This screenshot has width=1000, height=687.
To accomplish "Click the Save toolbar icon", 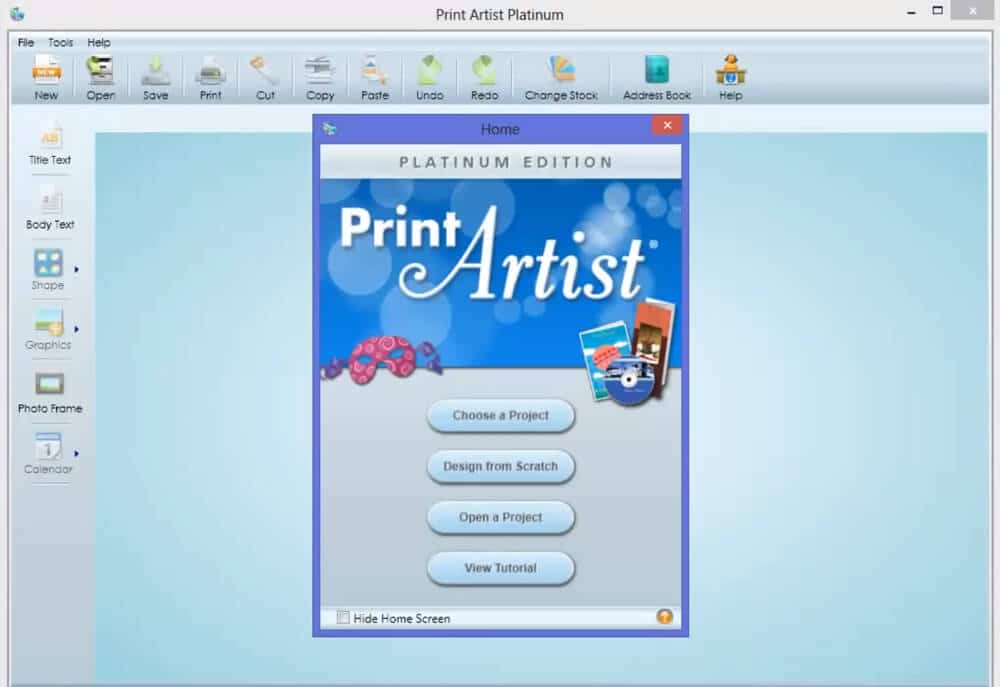I will point(155,70).
